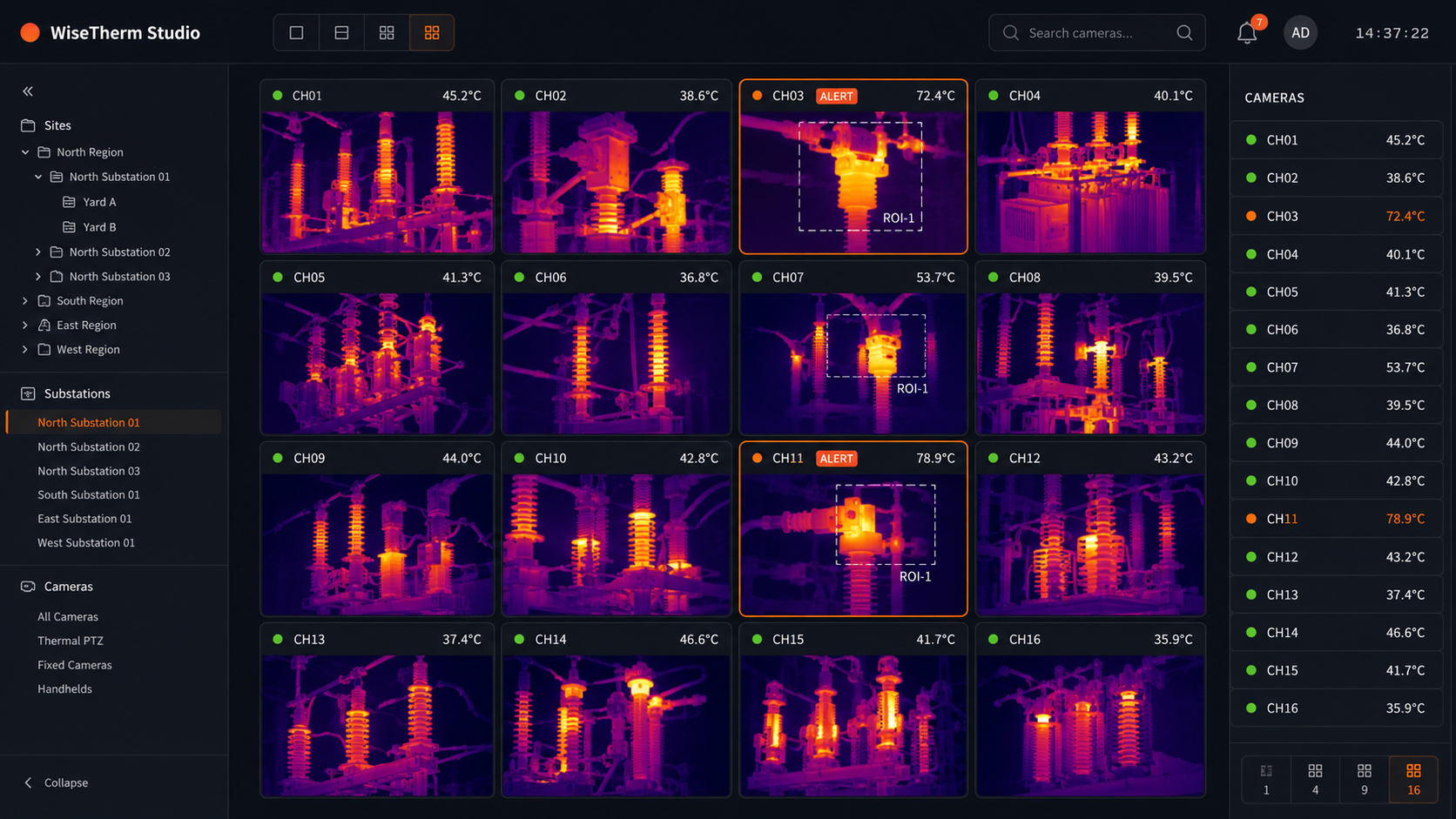Click the Cameras section icon

tap(28, 587)
